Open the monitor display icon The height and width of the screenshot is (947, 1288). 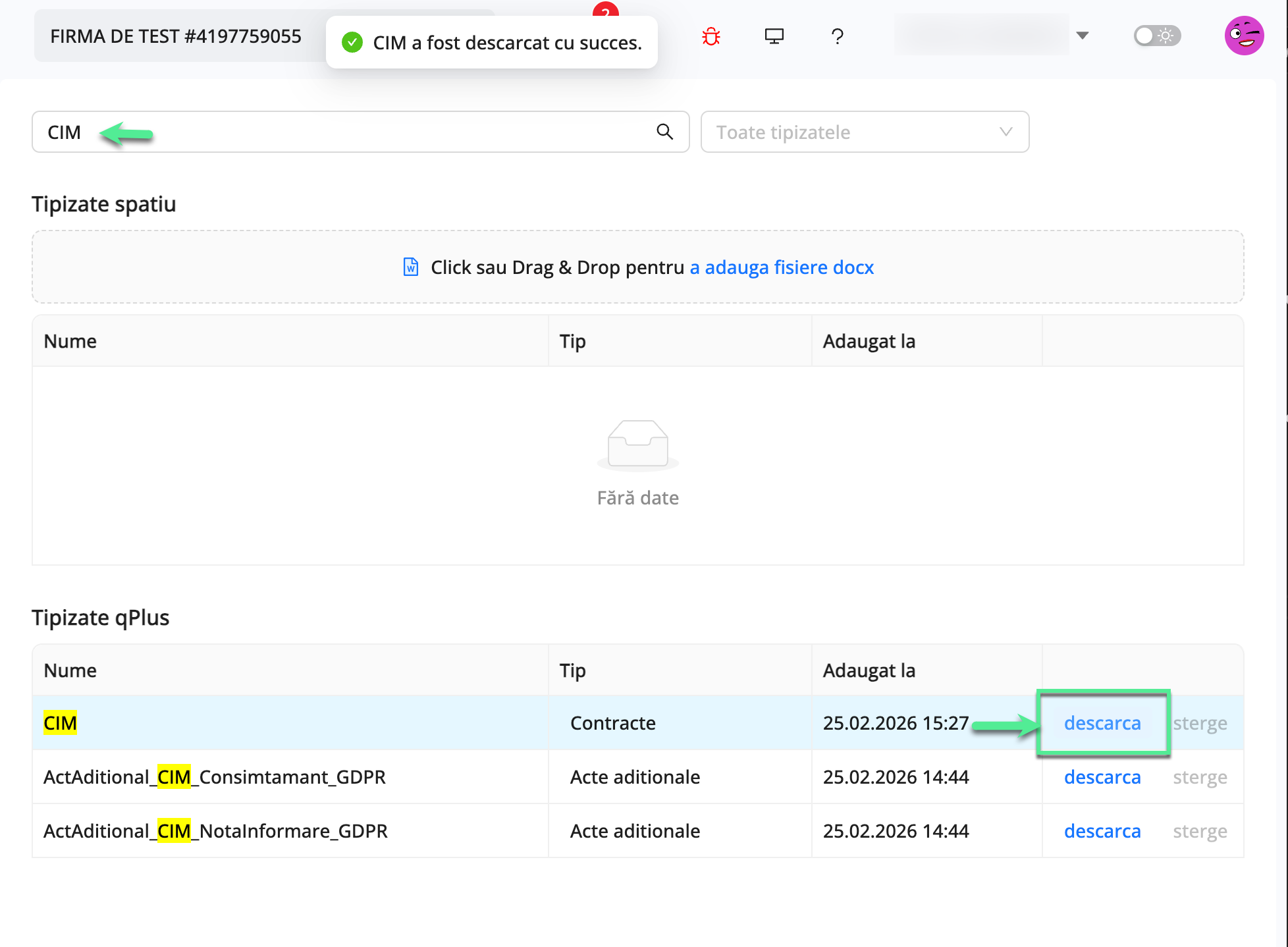pos(774,36)
